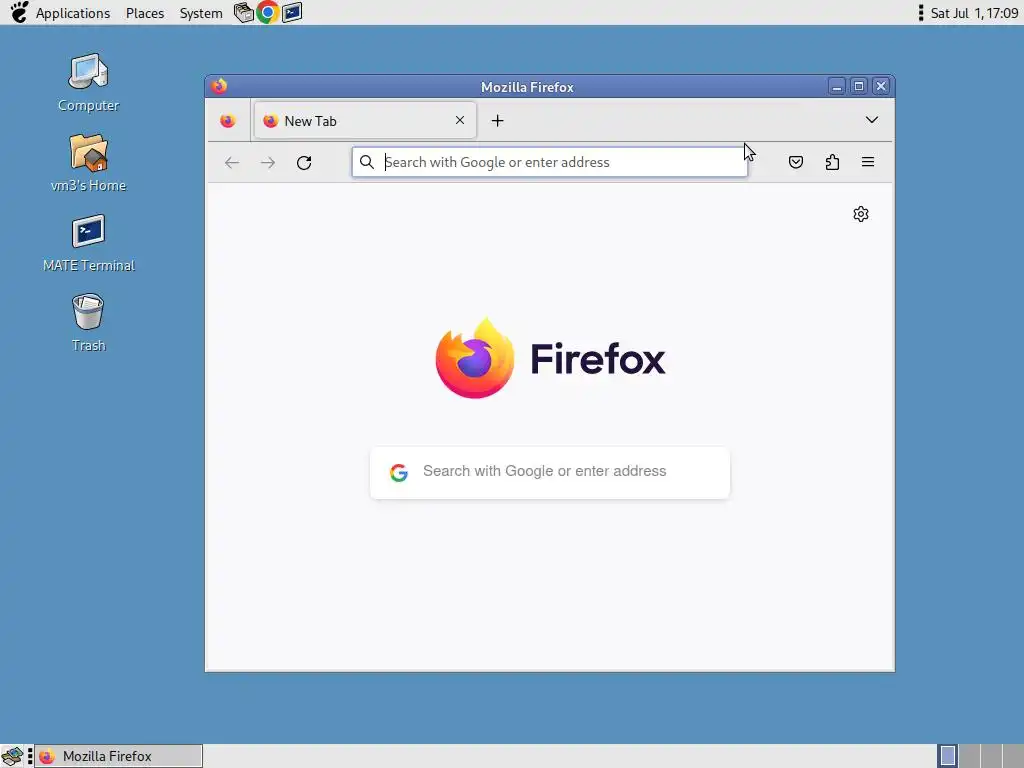Click the Firefox View pinned icon
Screen dimensions: 1024x768
pyautogui.click(x=227, y=121)
